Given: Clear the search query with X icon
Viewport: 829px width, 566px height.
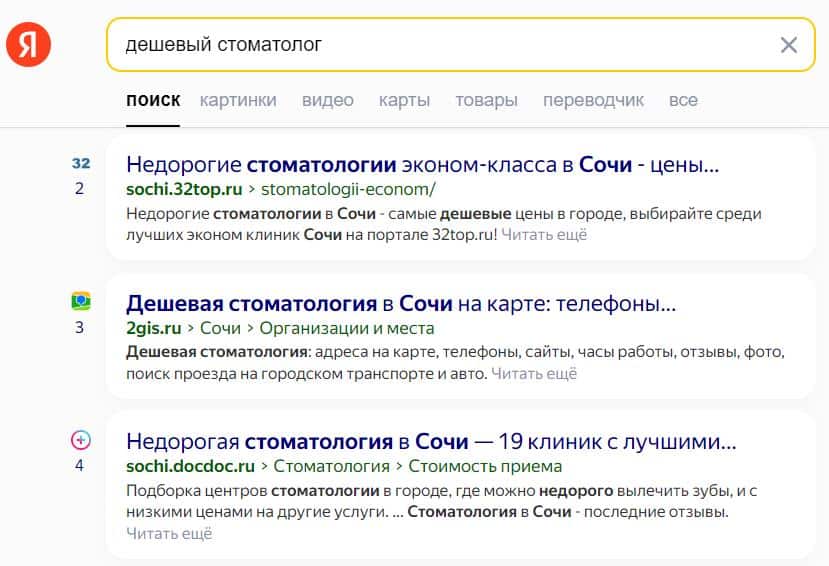Looking at the screenshot, I should click(789, 45).
